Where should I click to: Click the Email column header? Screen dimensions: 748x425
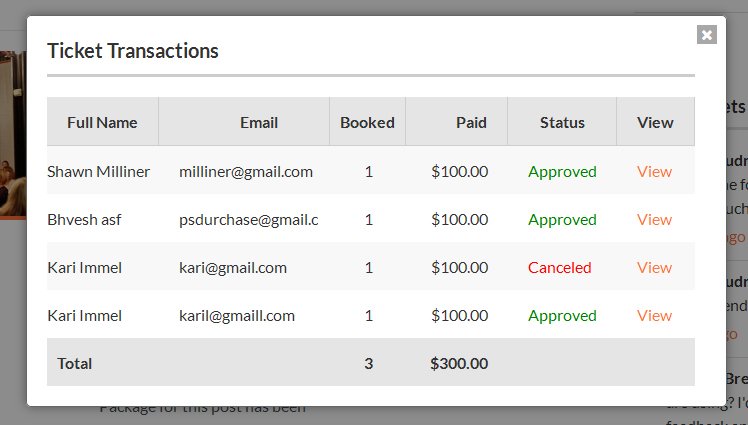[259, 123]
